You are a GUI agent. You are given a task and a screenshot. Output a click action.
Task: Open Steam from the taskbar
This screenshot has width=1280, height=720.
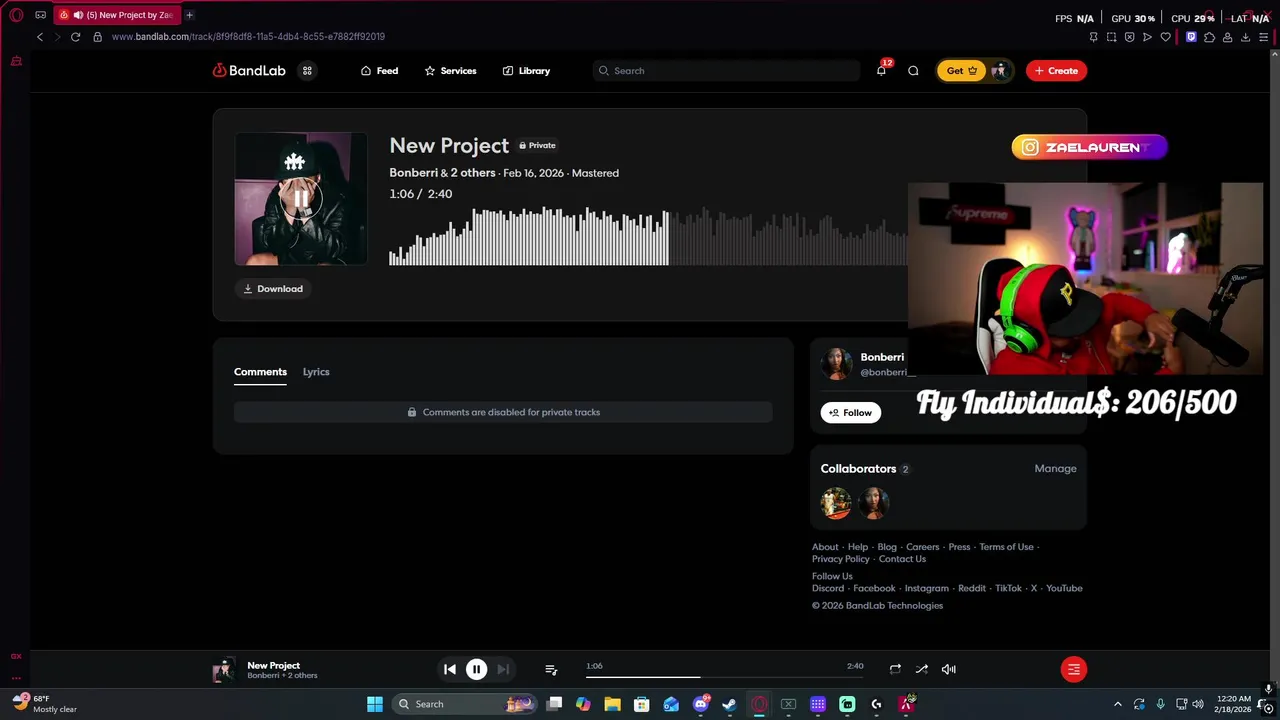coord(729,704)
